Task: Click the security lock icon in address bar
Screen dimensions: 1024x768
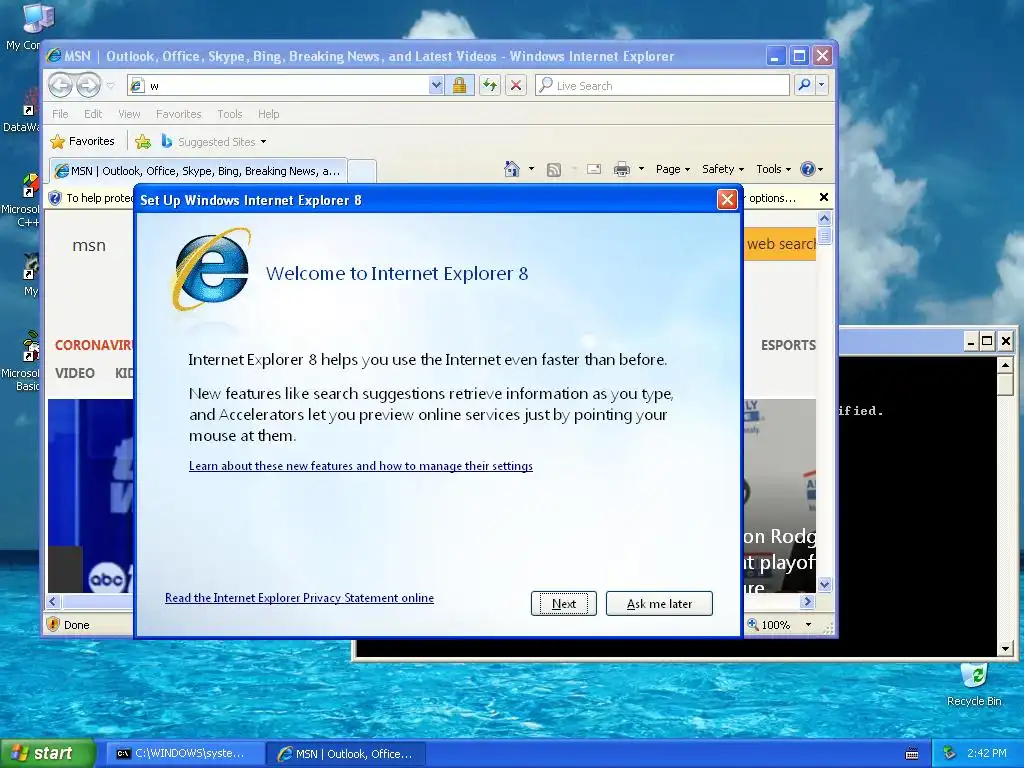Action: (x=459, y=86)
